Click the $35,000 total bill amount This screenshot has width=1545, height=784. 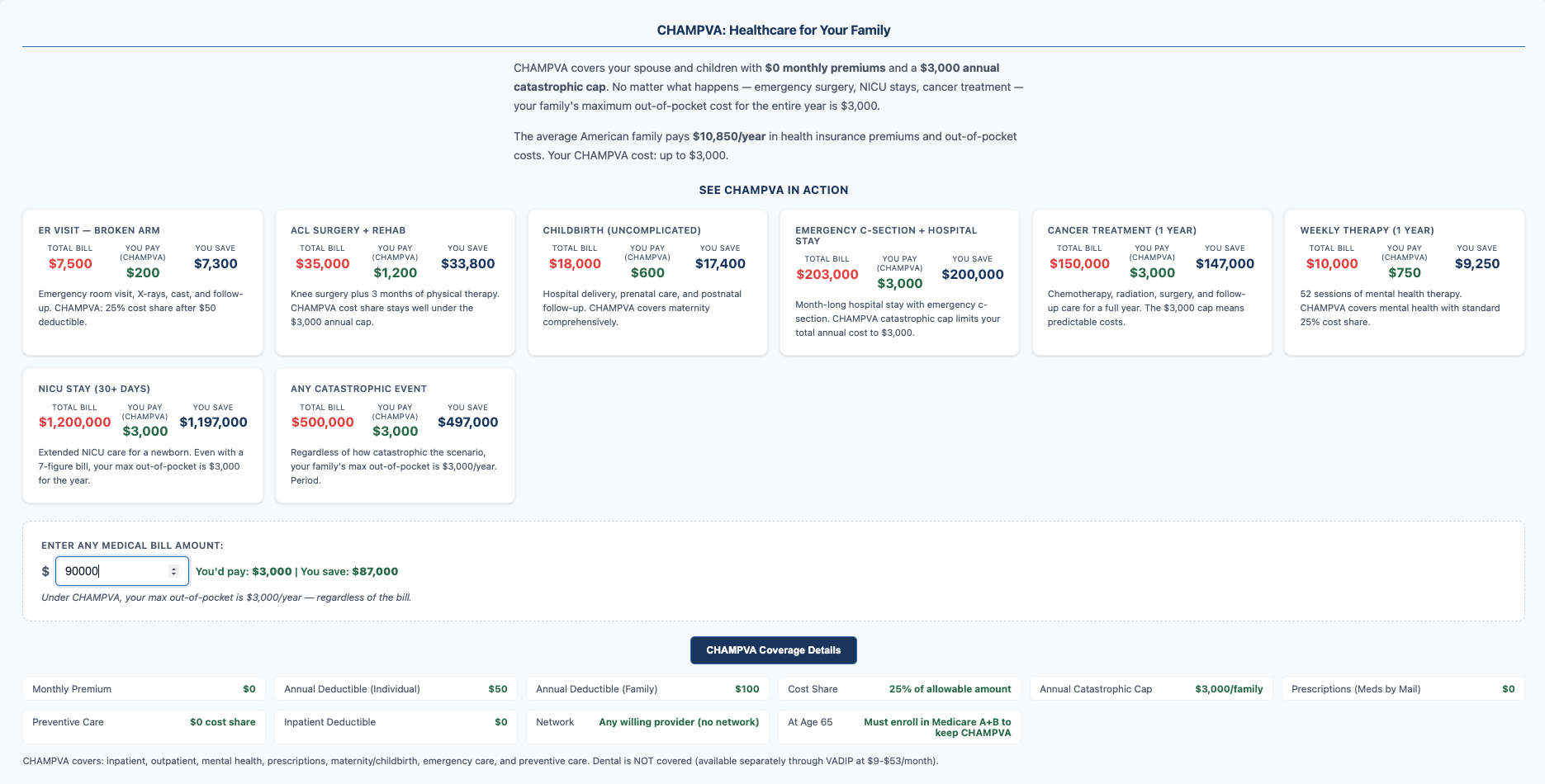323,264
